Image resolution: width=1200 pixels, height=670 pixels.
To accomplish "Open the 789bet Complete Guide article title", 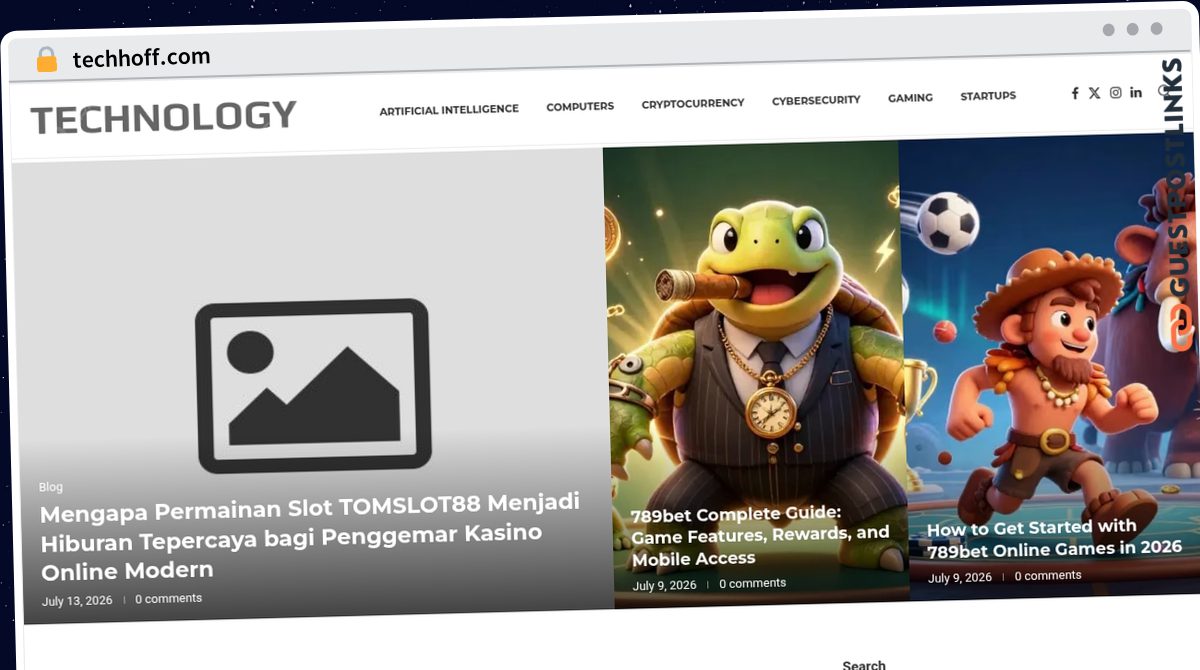I will pyautogui.click(x=760, y=536).
